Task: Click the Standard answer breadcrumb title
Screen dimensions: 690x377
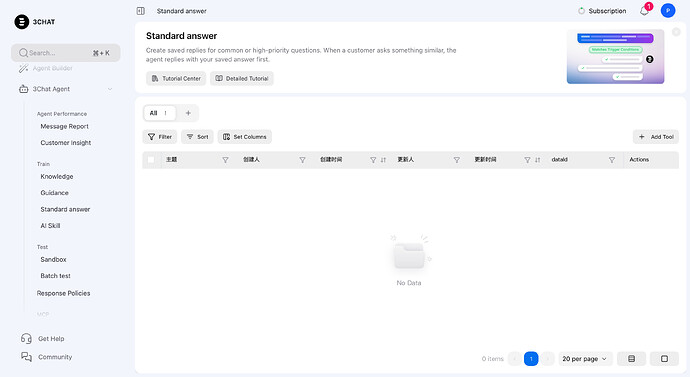Action: point(181,11)
